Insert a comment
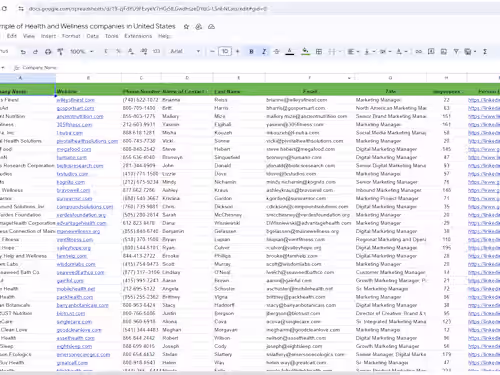 431,51
